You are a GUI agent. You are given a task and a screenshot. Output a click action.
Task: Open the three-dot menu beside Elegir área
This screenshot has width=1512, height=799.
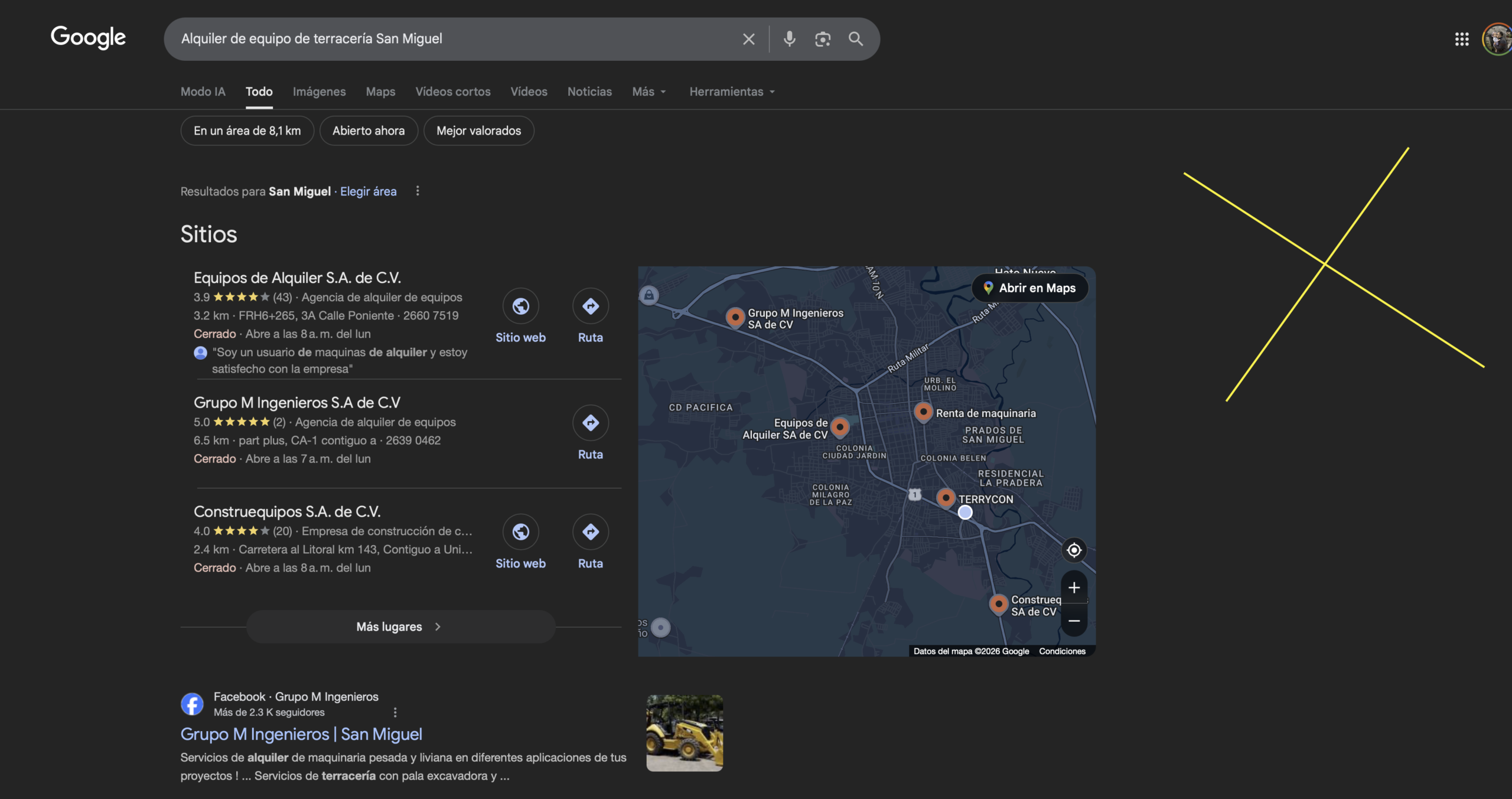[x=418, y=191]
